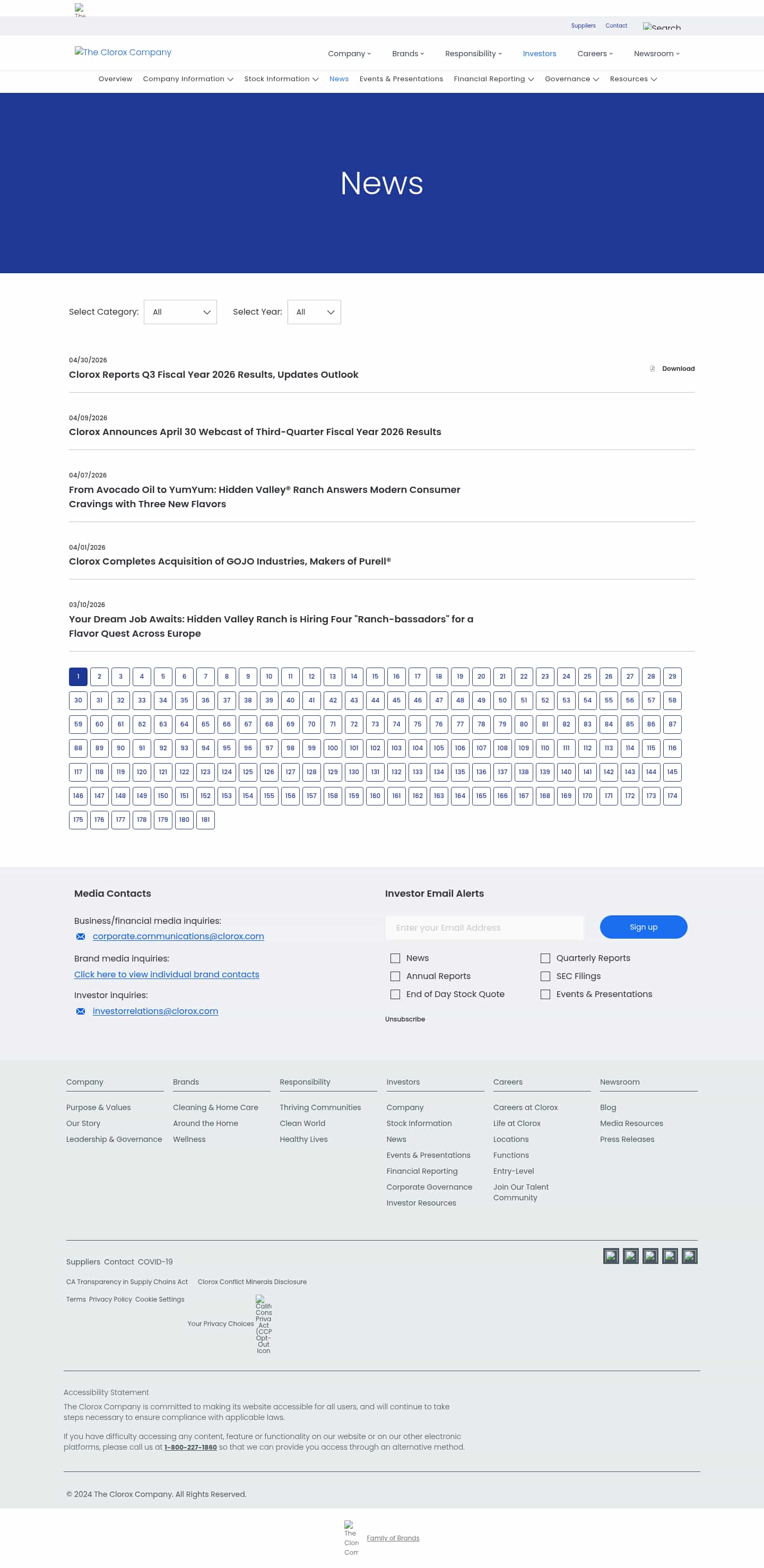Tick the End of Day Stock Quote checkbox
The height and width of the screenshot is (1568, 764).
pos(395,994)
